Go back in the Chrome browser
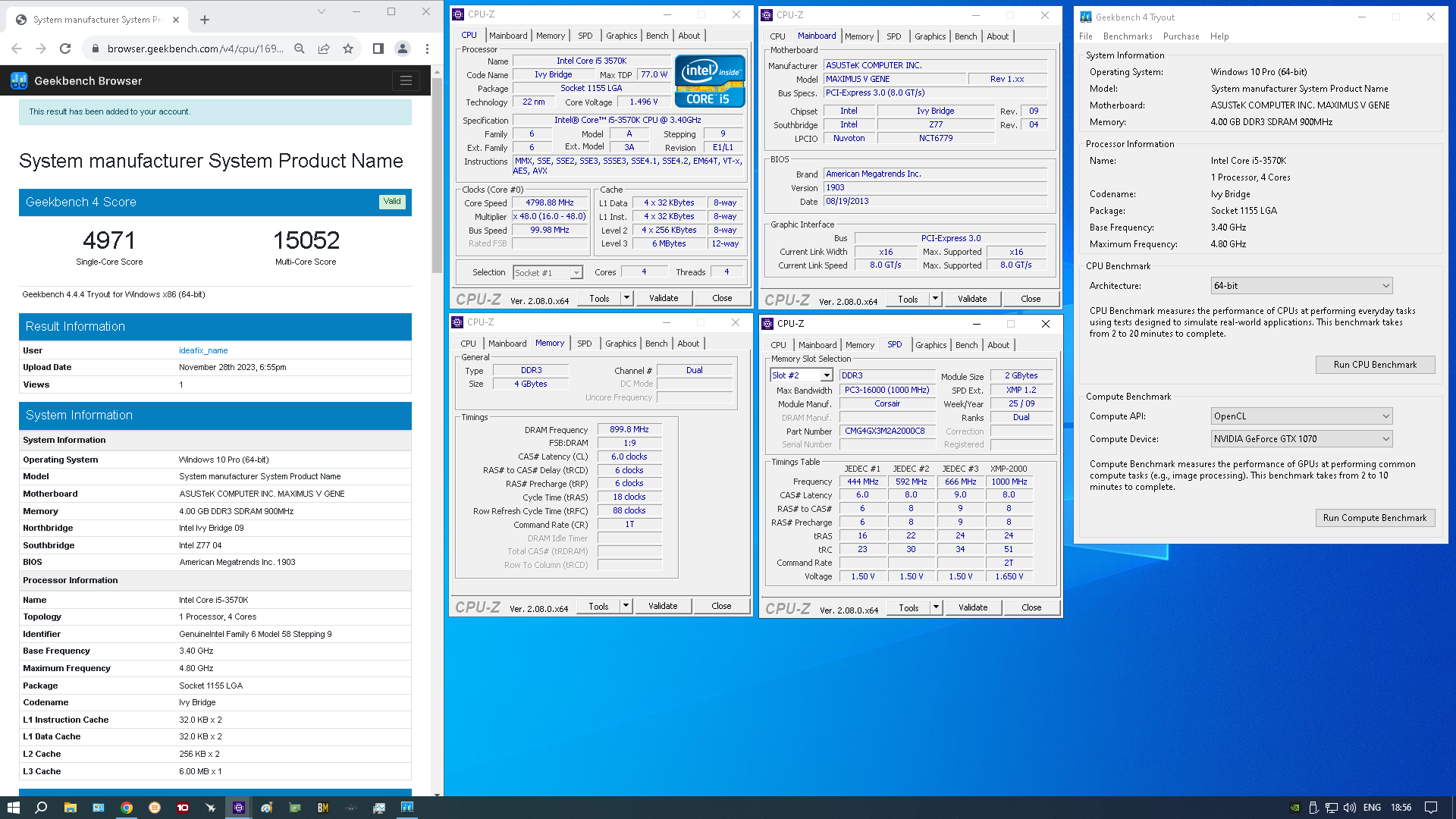 click(17, 49)
